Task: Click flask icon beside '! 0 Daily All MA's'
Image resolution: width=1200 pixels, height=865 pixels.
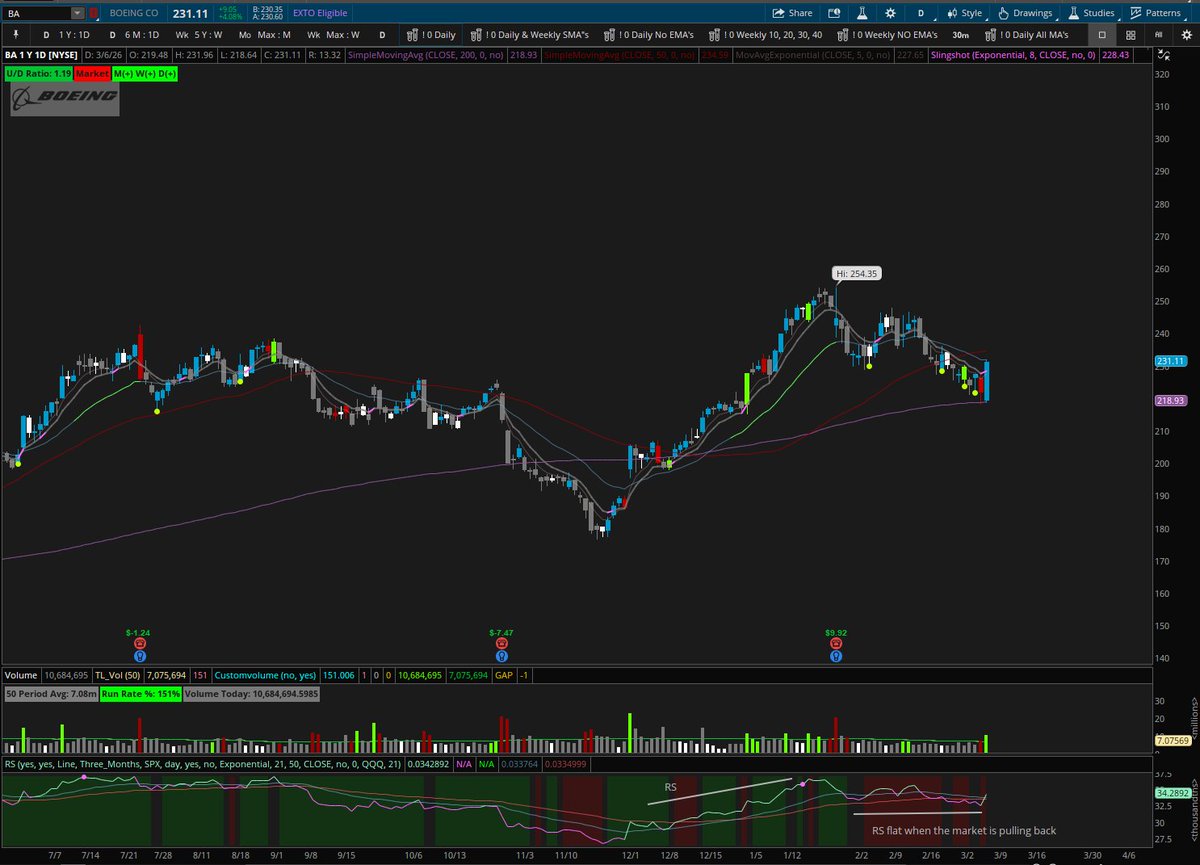Action: tap(989, 34)
